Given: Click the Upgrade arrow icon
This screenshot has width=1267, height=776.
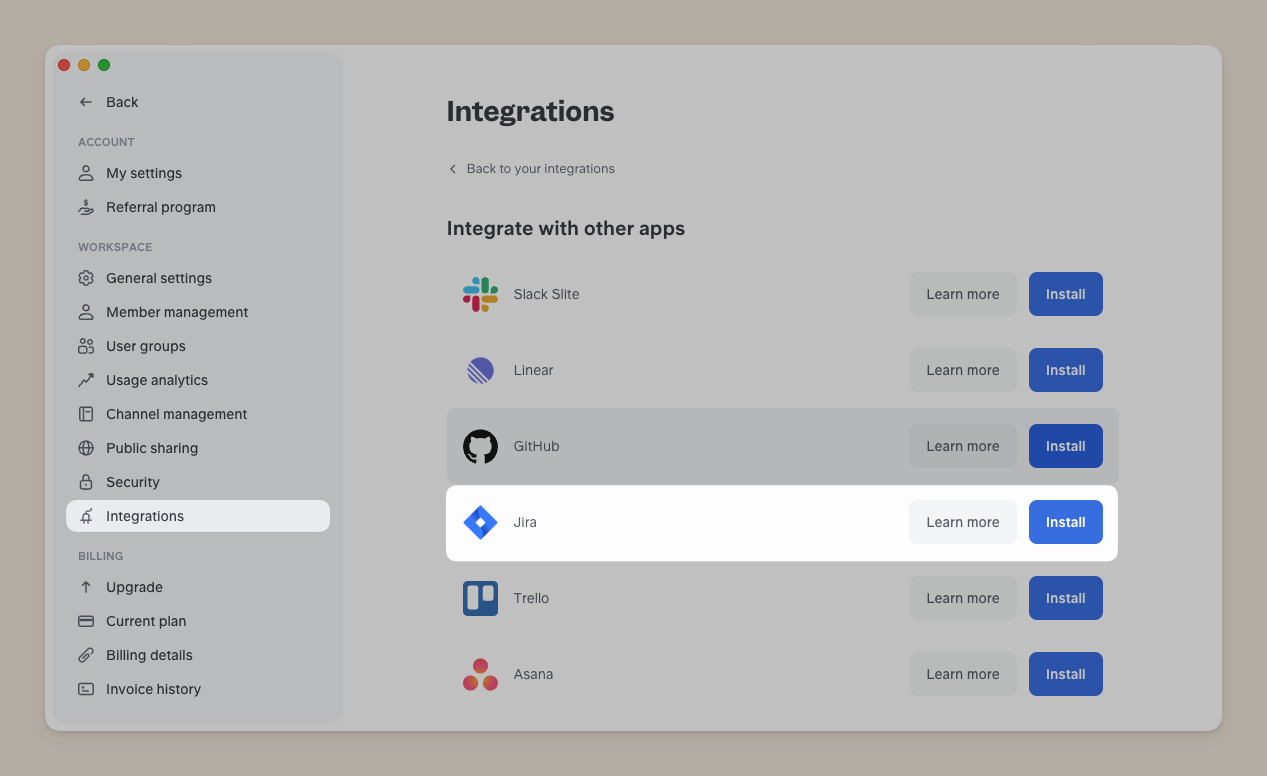Looking at the screenshot, I should (86, 587).
